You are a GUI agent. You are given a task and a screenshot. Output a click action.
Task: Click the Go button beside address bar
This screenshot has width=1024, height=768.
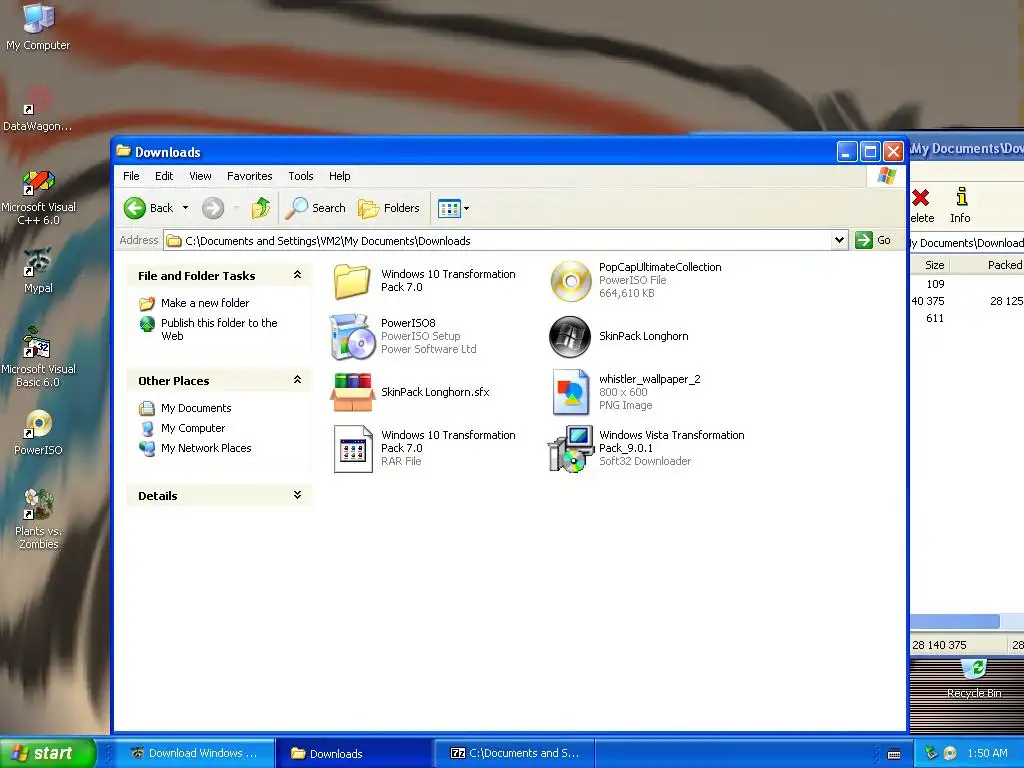pos(873,240)
